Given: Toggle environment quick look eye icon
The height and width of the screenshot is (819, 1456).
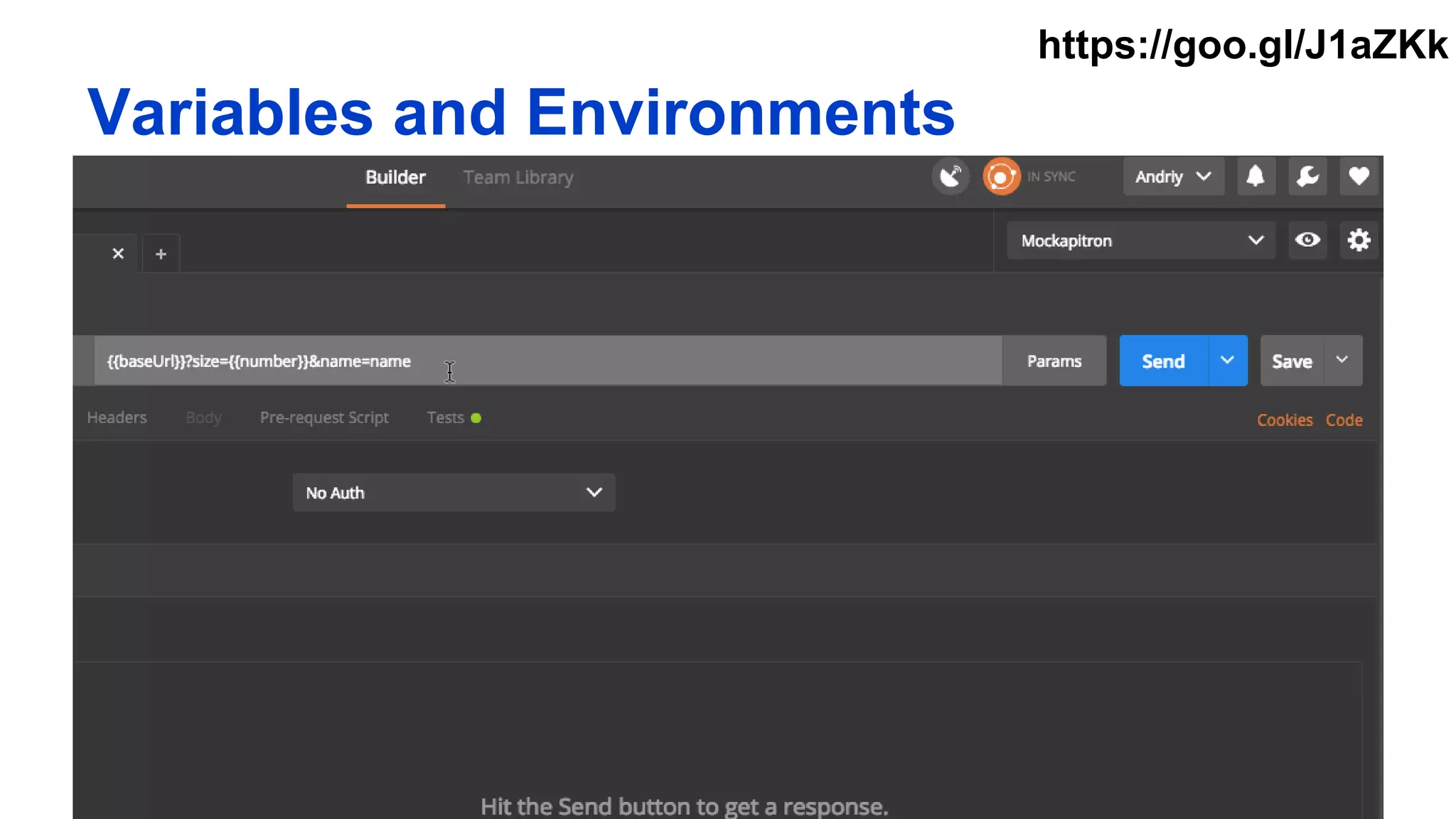Looking at the screenshot, I should (x=1307, y=240).
